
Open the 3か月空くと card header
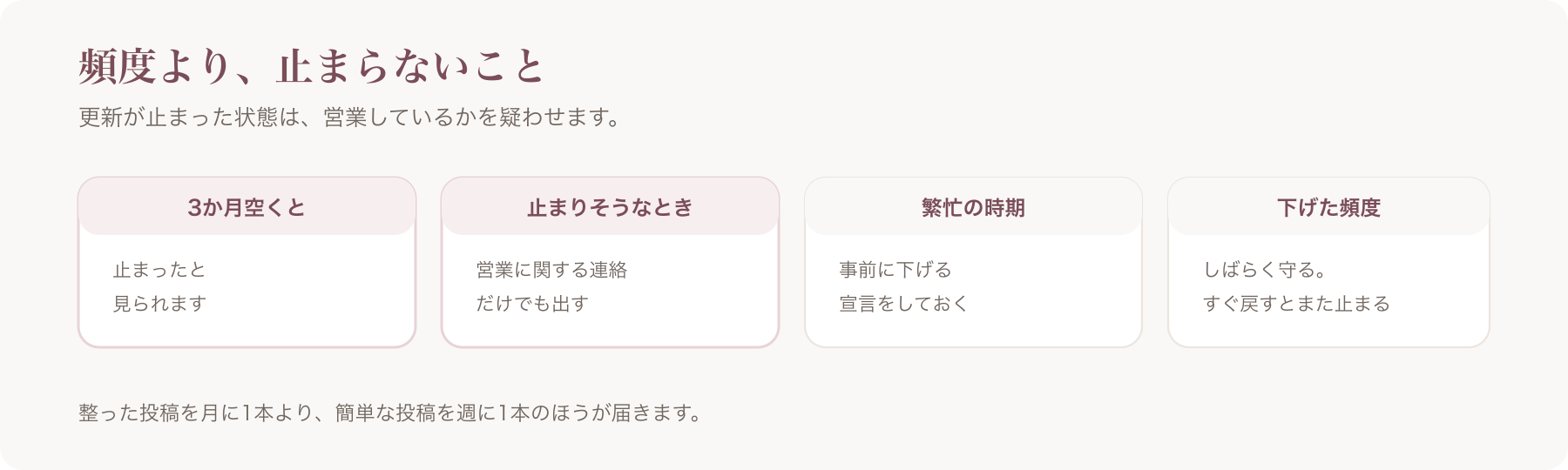point(247,207)
